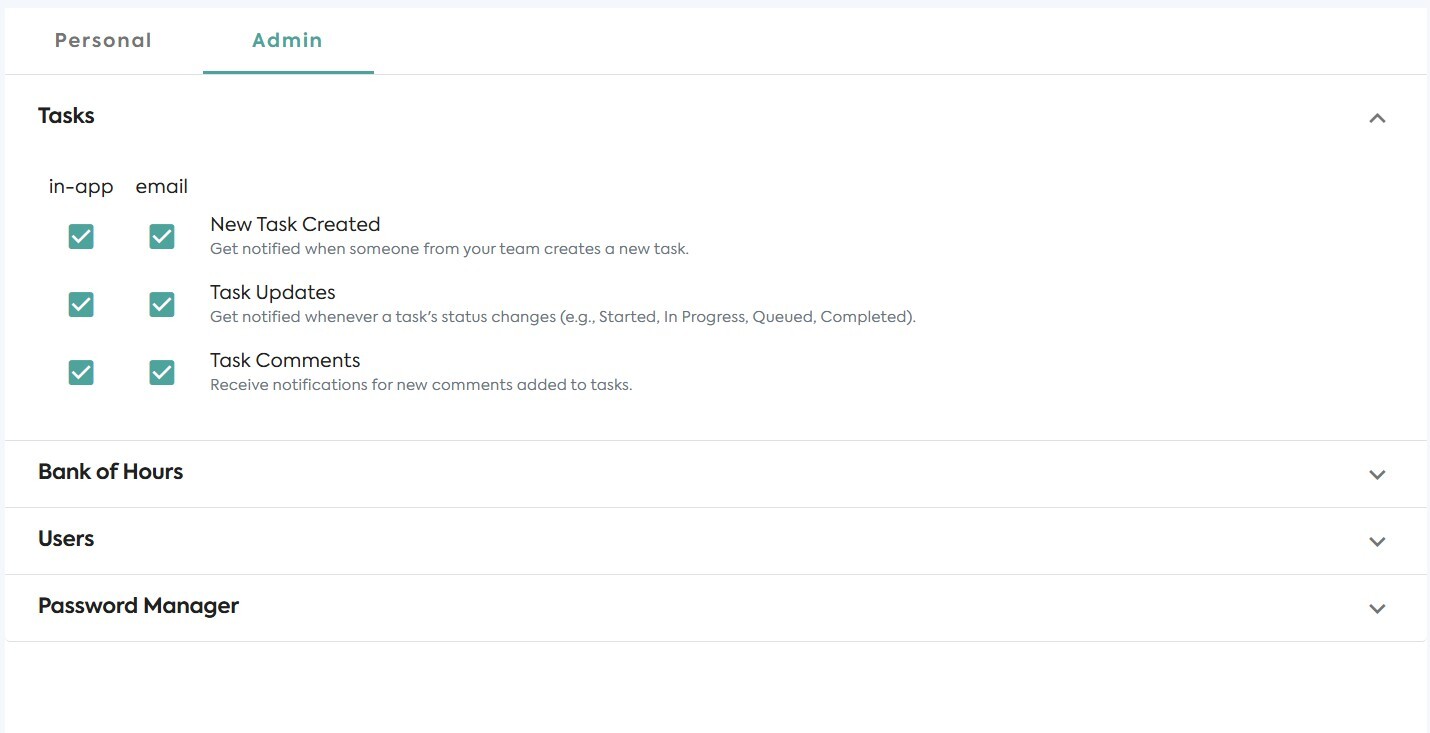Collapse Tasks section using the up chevron
The image size is (1430, 733).
click(1377, 118)
